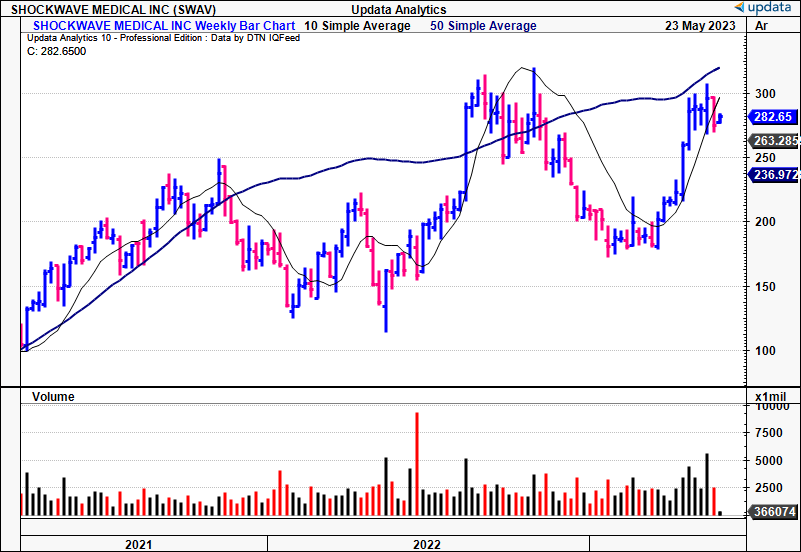This screenshot has height=552, width=801.
Task: Click the 23 May 2023 date label
Action: coord(700,26)
